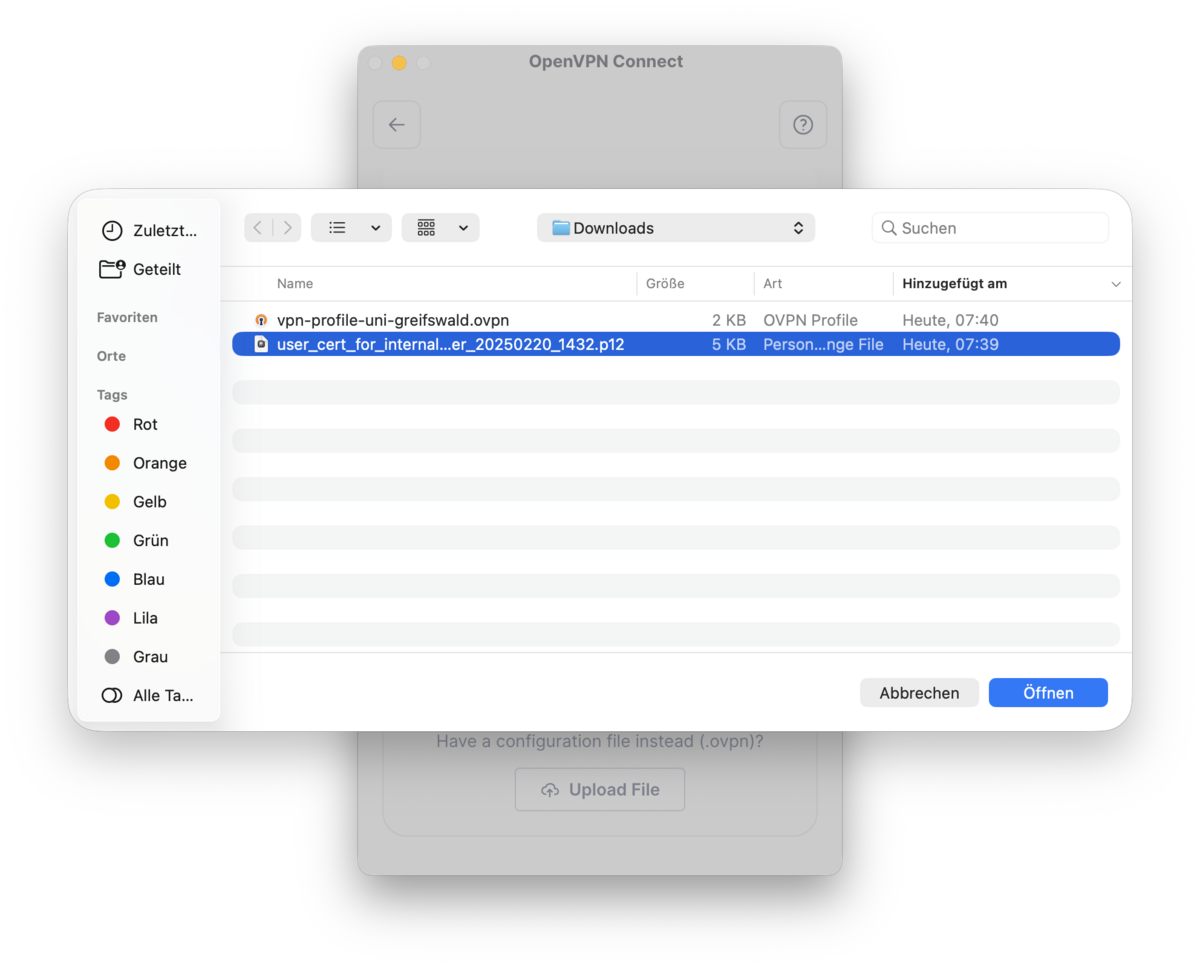Filter by the Grün tag
Viewport: 1200px width, 965px height.
coord(136,541)
